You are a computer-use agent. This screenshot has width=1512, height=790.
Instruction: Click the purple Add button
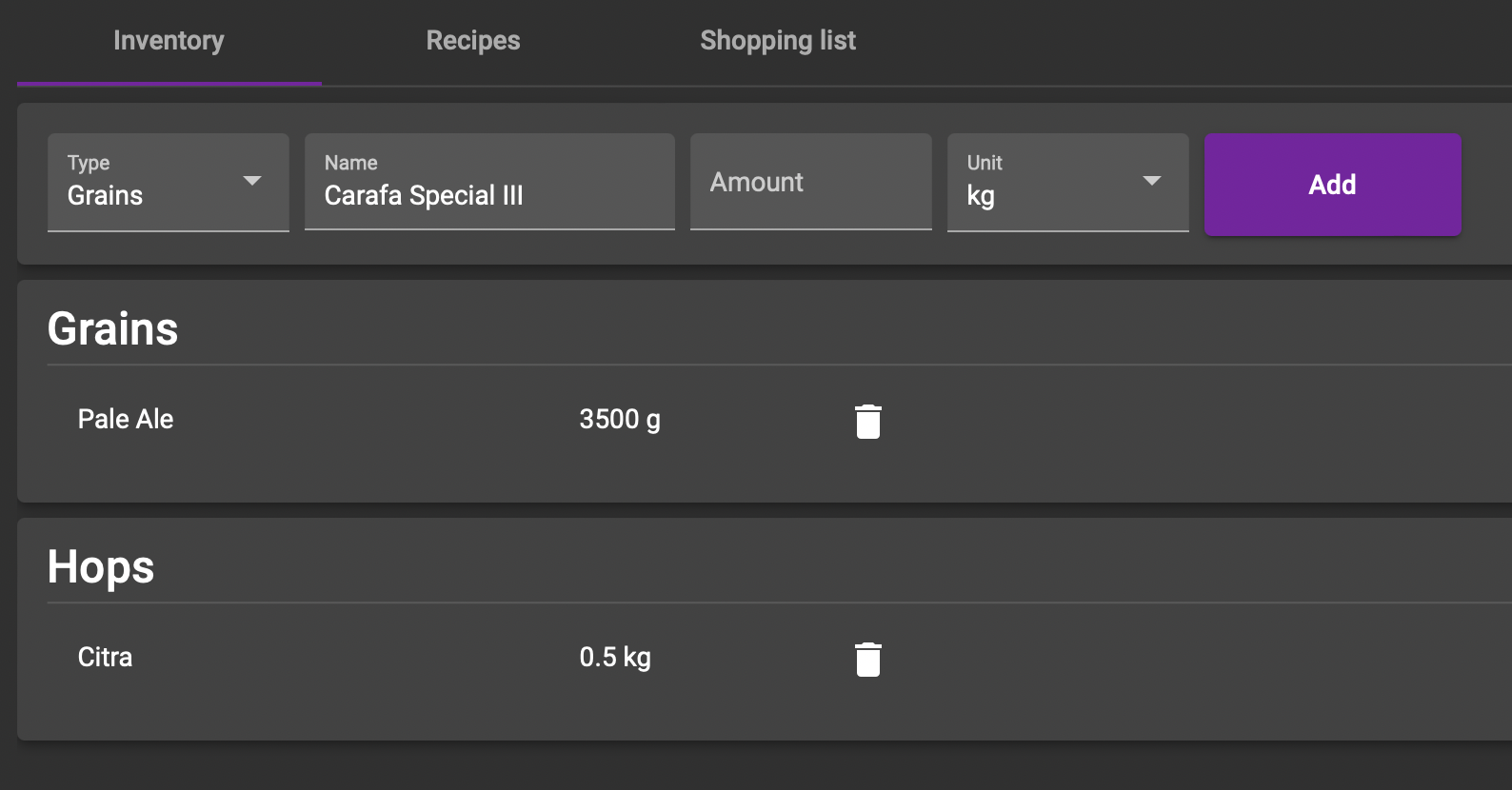1333,185
